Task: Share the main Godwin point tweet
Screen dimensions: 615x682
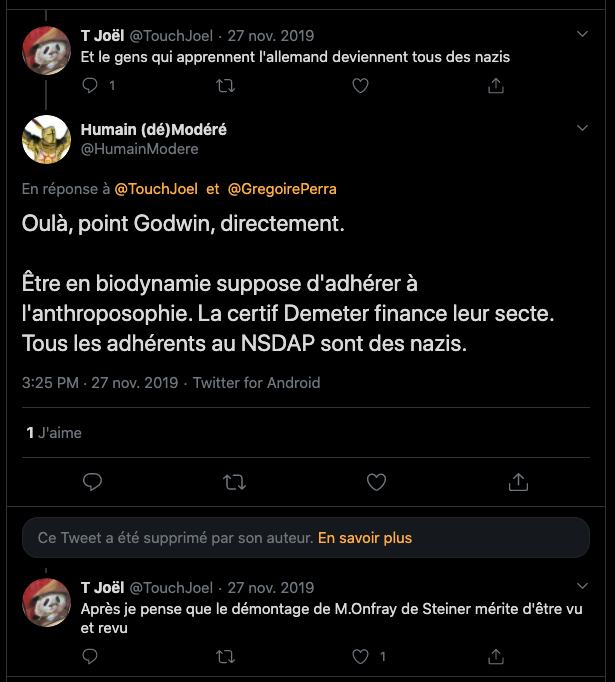Action: [518, 482]
